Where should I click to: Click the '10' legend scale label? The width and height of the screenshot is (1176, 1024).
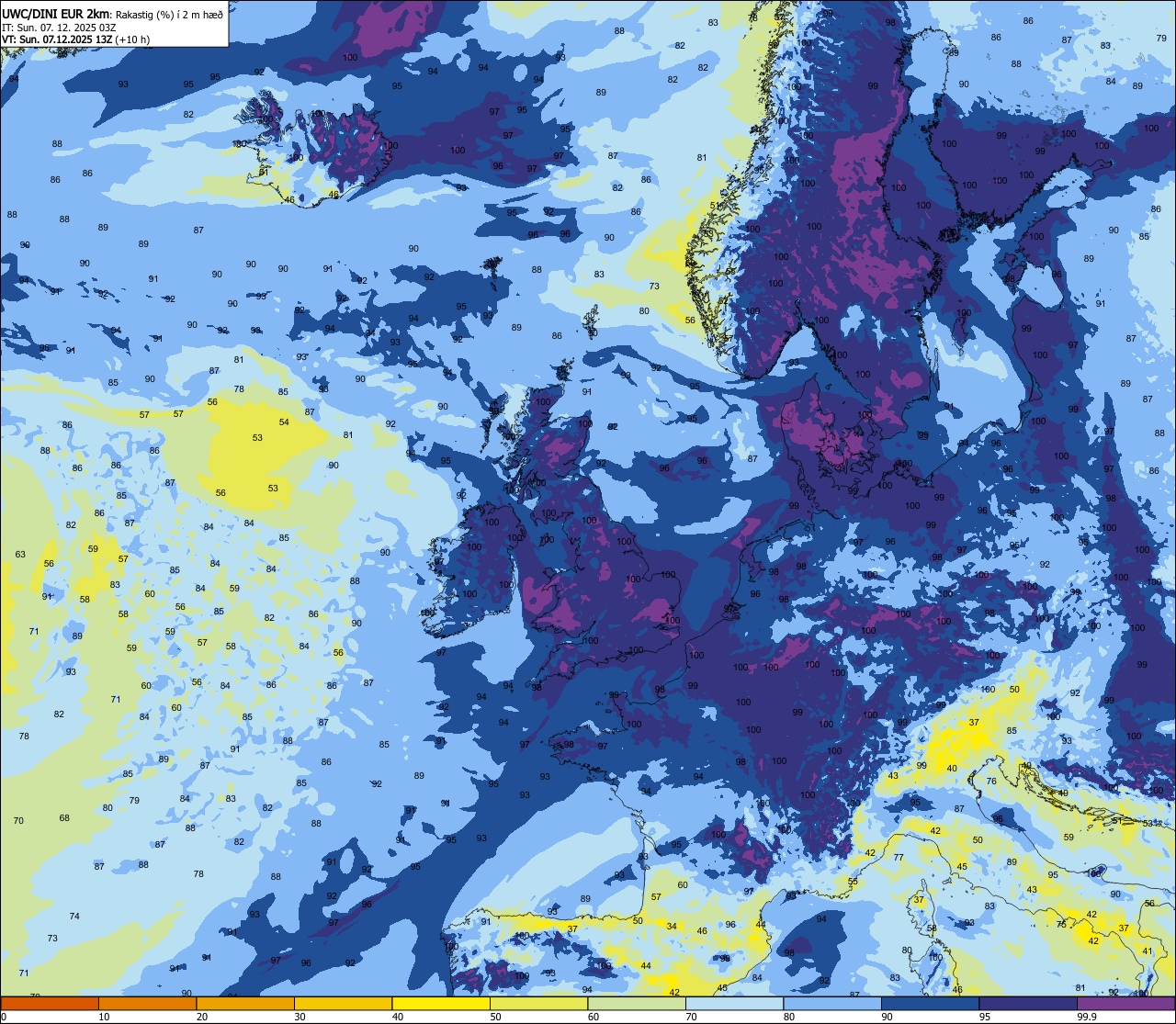point(104,1017)
